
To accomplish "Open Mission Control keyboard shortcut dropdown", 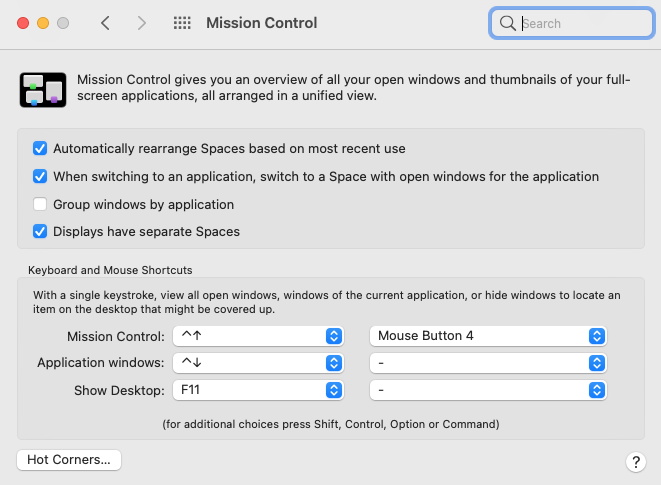I will (x=258, y=336).
